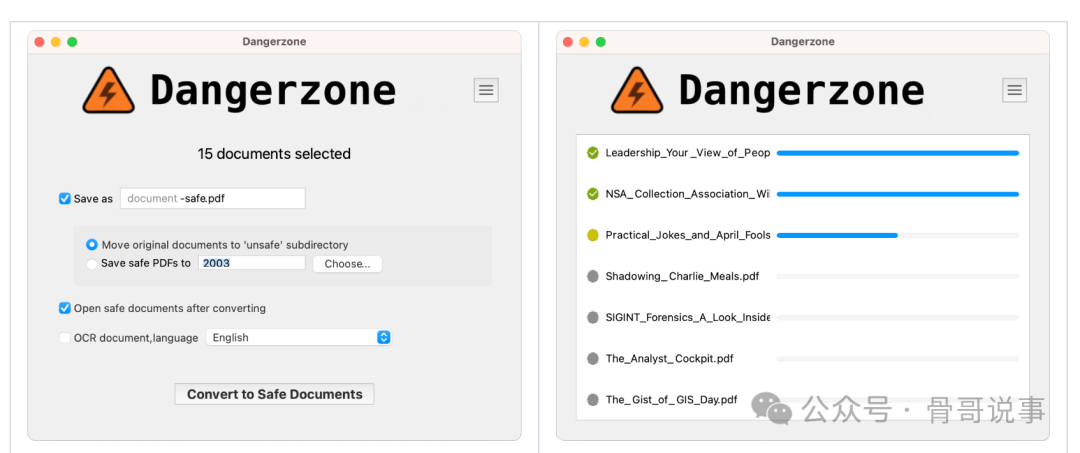Select NSA_Collection_Association_Wi file name
1080x453 pixels.
687,194
